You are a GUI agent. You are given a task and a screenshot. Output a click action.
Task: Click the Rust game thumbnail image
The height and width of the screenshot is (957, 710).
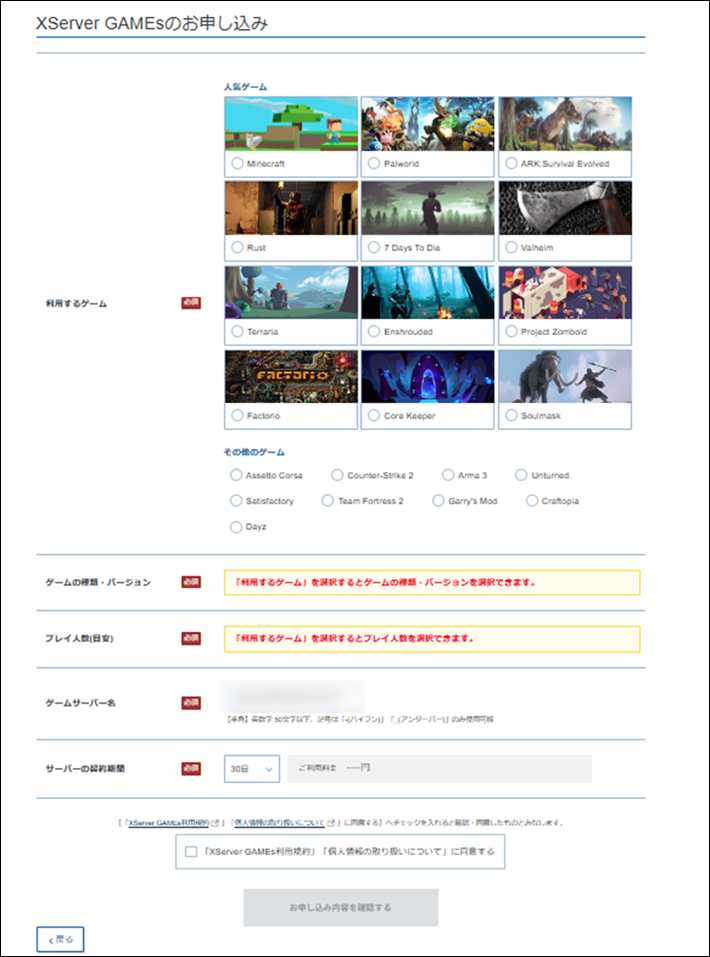pos(291,208)
